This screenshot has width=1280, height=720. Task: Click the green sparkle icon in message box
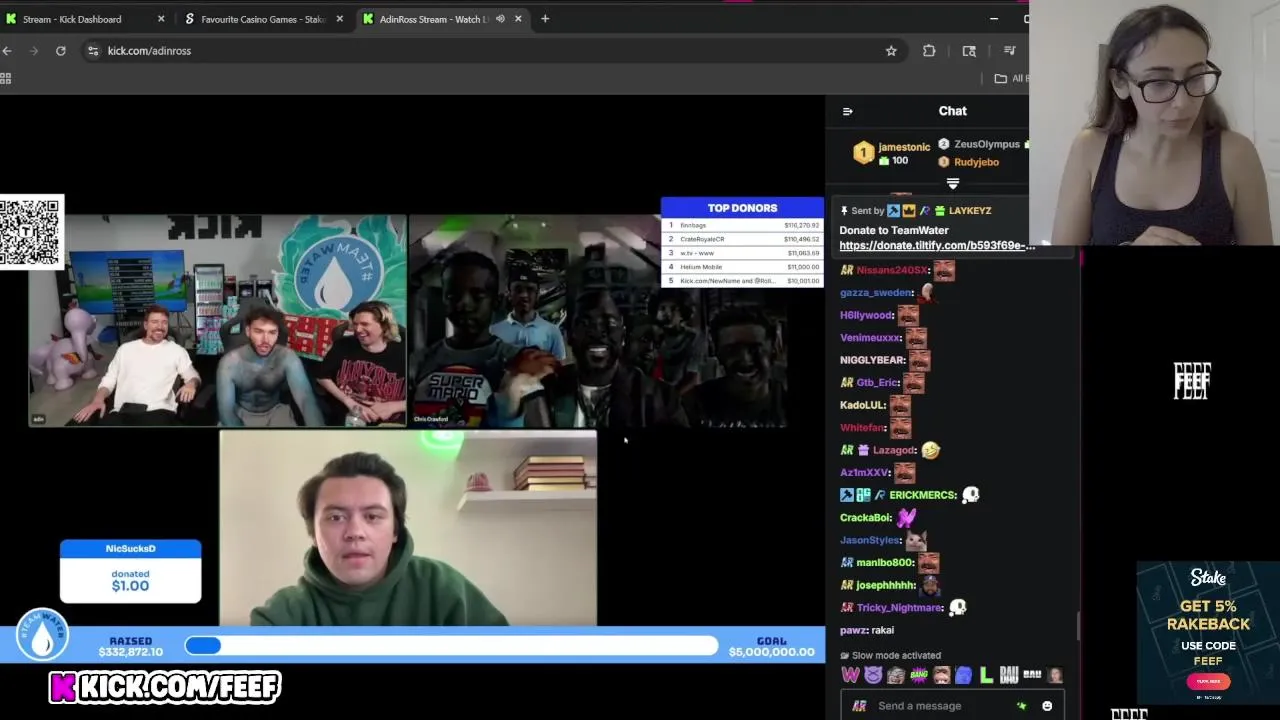(1021, 706)
